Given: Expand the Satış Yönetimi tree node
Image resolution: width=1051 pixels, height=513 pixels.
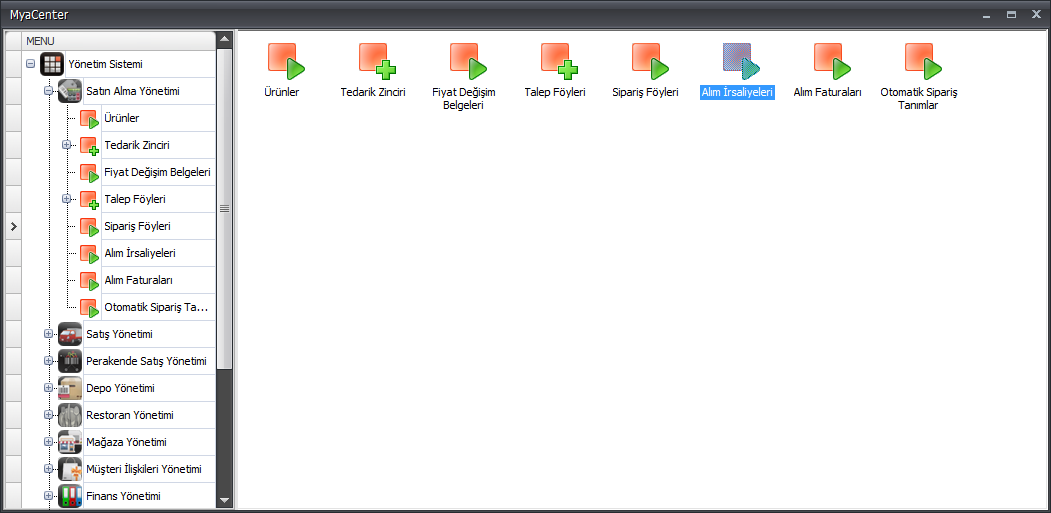Looking at the screenshot, I should coord(48,334).
